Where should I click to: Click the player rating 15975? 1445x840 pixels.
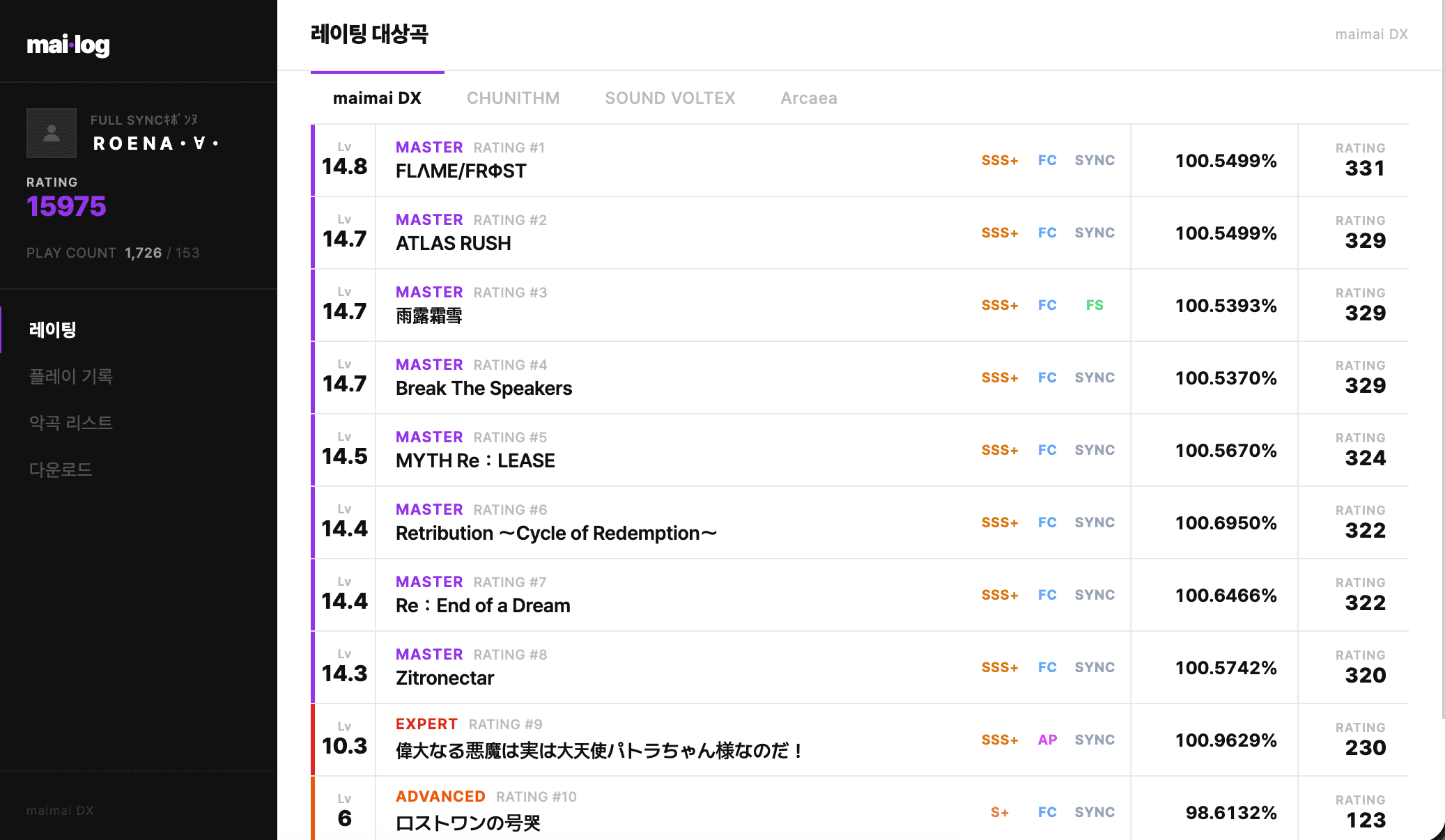(66, 206)
